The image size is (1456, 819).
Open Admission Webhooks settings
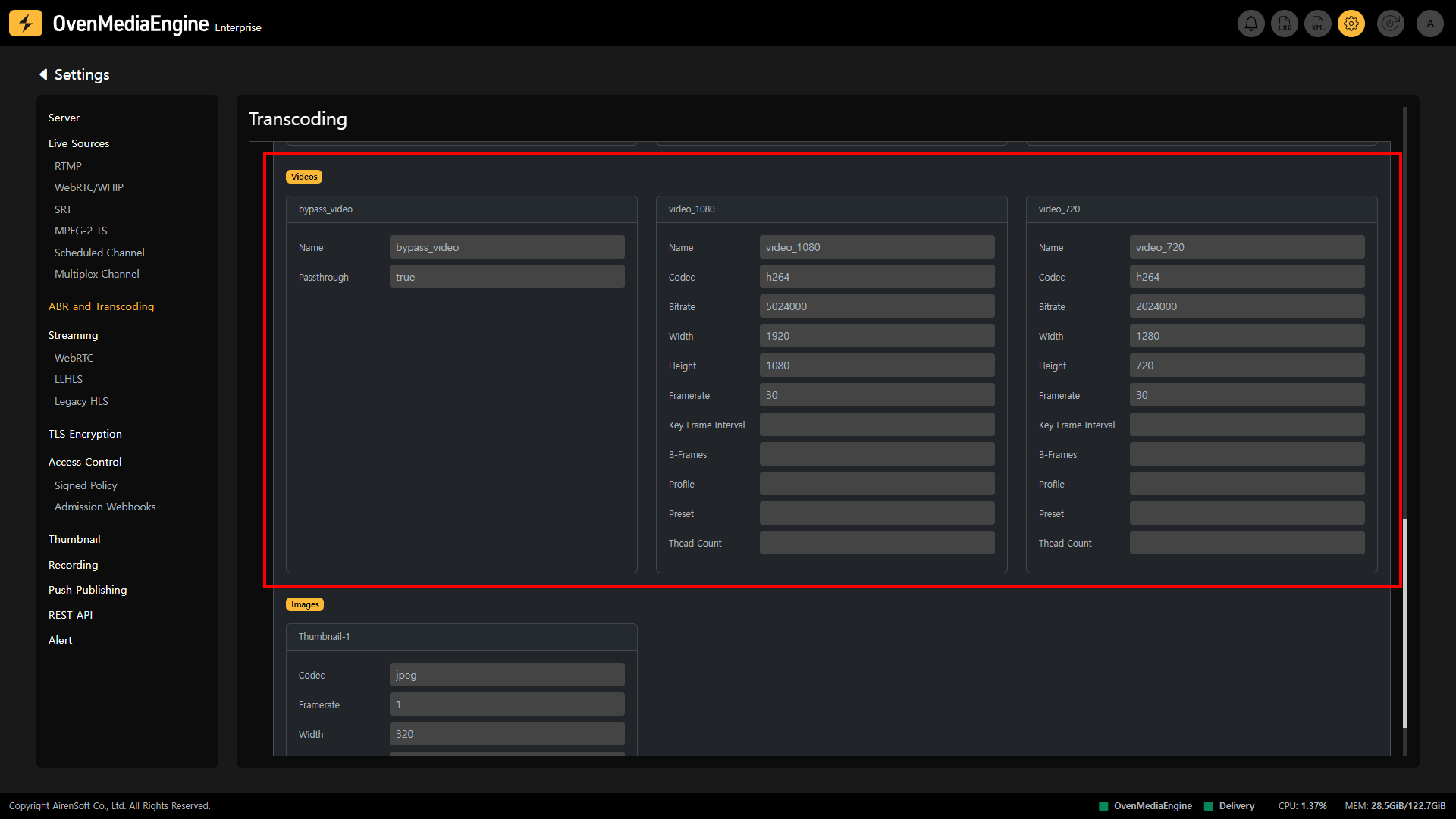pyautogui.click(x=105, y=507)
